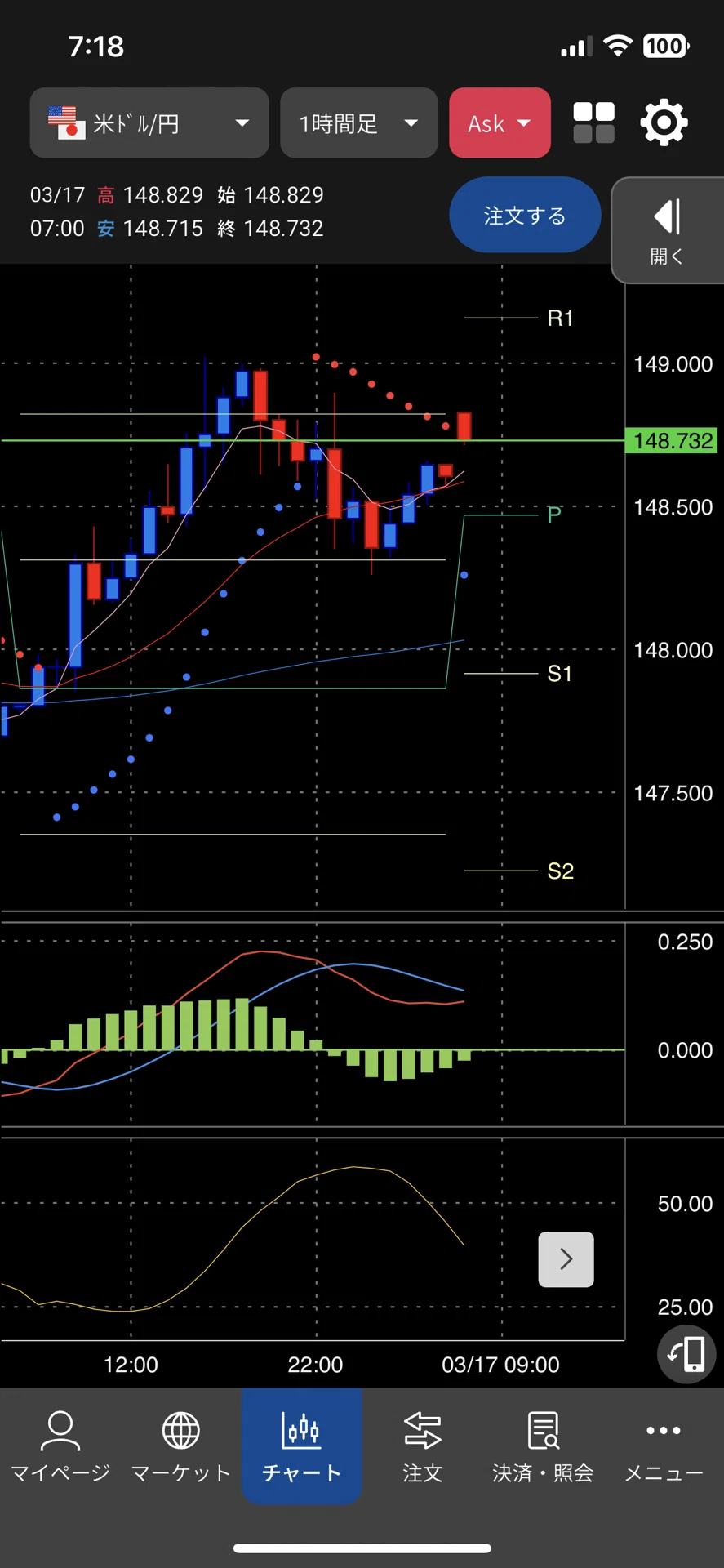Tap the current price label 148.732
The width and height of the screenshot is (724, 1568).
[671, 441]
